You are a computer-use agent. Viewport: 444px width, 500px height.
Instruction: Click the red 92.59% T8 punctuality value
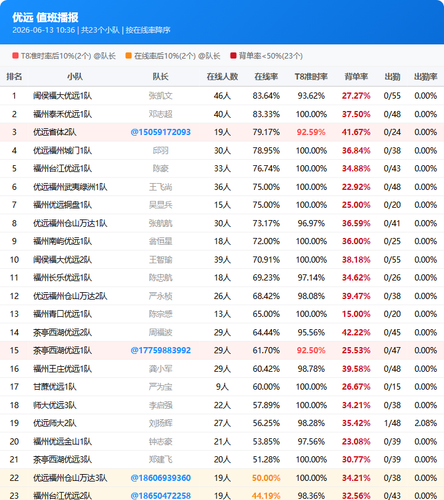[311, 132]
